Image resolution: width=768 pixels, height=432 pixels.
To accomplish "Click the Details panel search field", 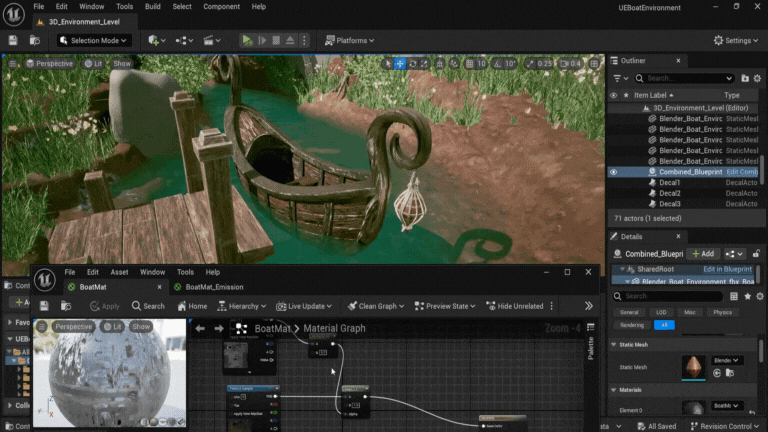I will click(668, 296).
